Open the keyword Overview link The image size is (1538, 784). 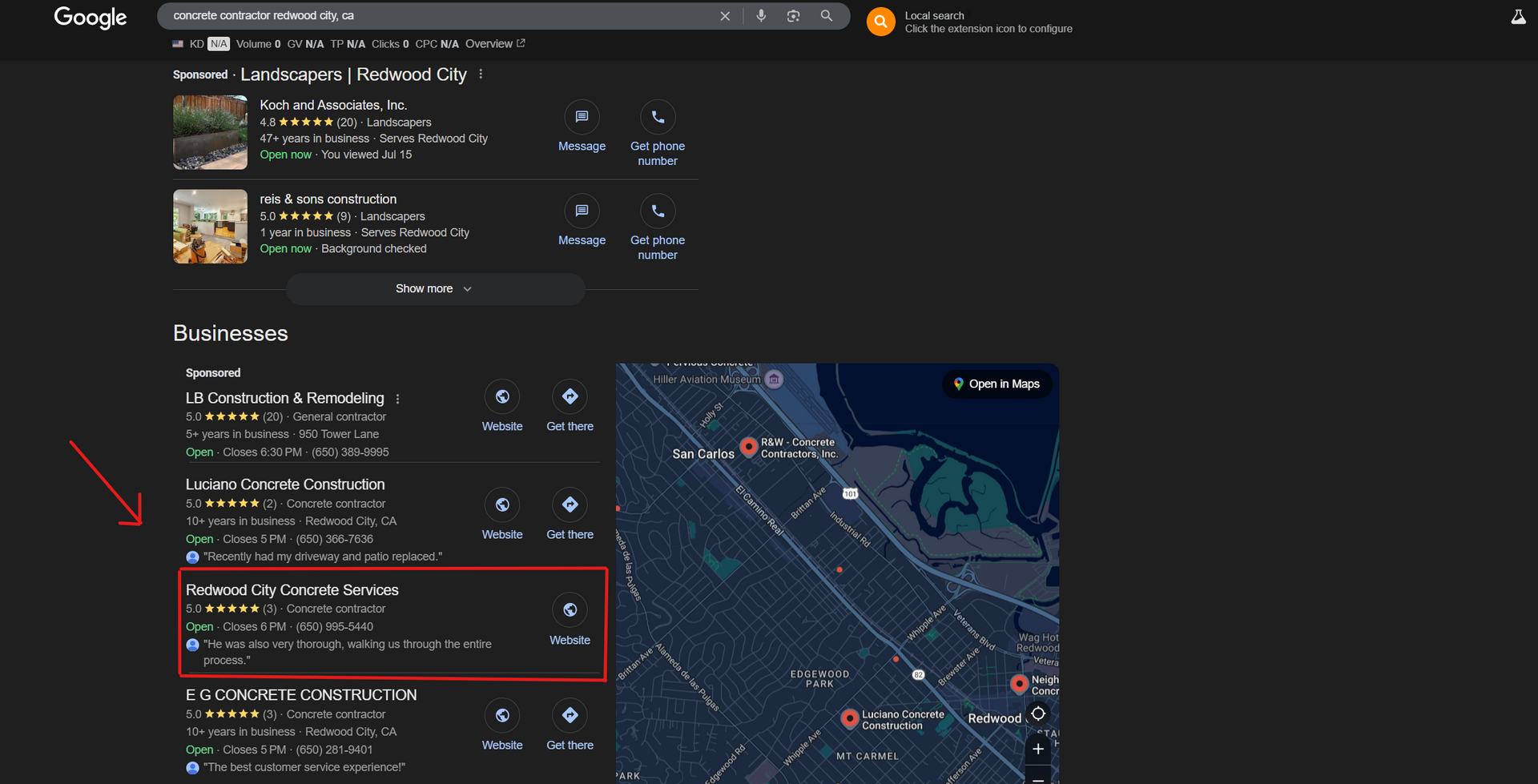coord(495,44)
